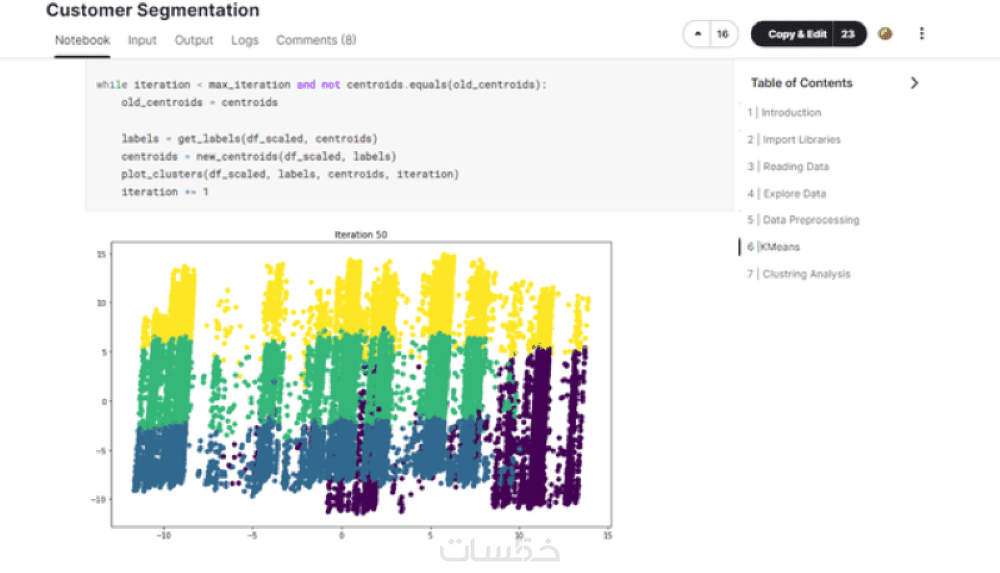Select the Notebook tab

coord(82,40)
